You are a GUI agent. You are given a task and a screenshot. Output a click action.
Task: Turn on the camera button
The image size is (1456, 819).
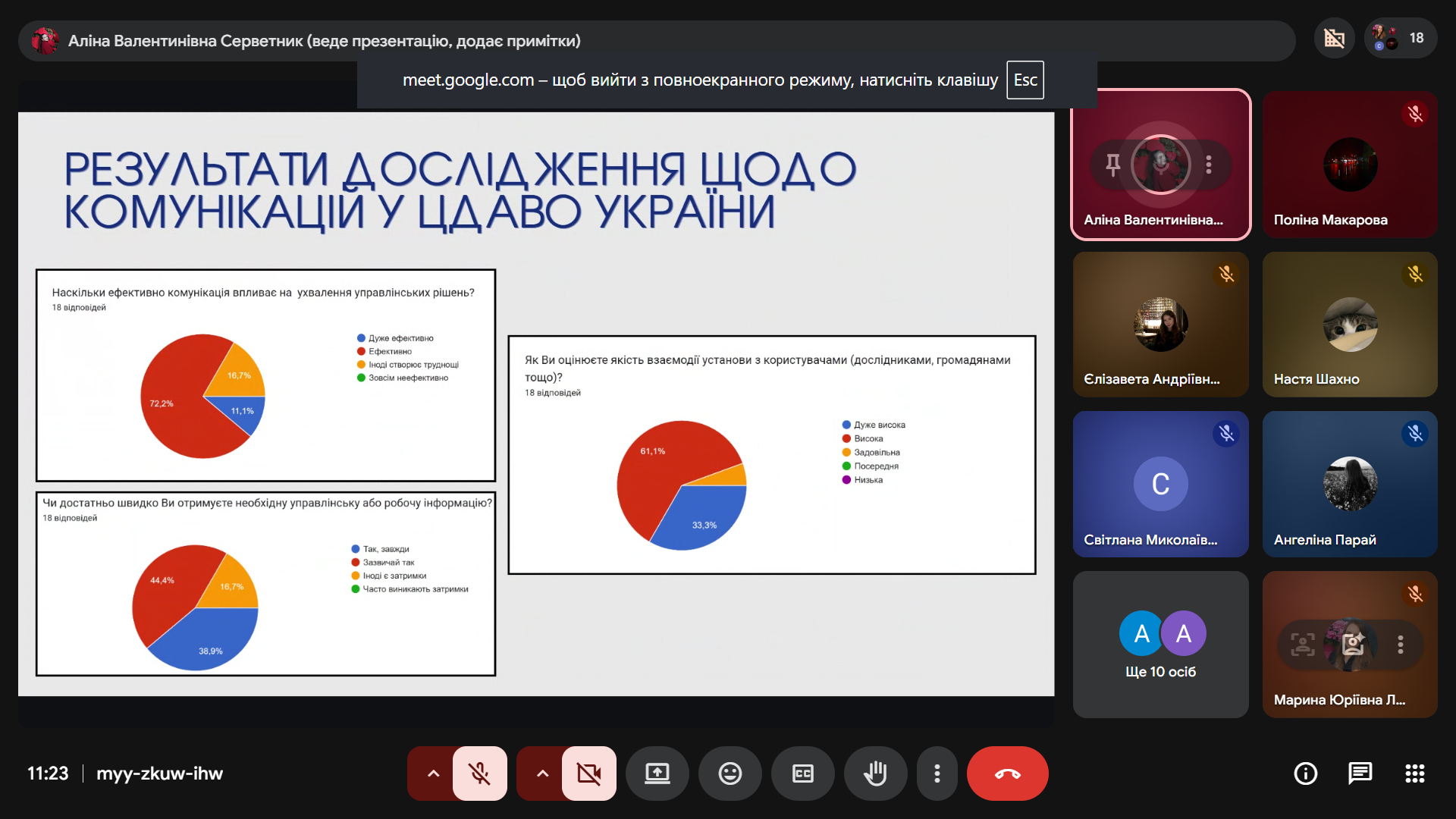click(x=588, y=773)
